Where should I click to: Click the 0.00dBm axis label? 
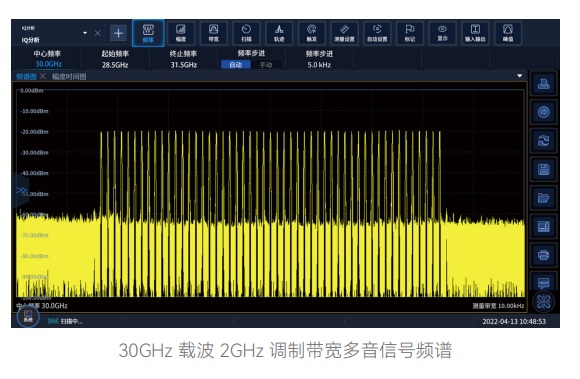(32, 91)
